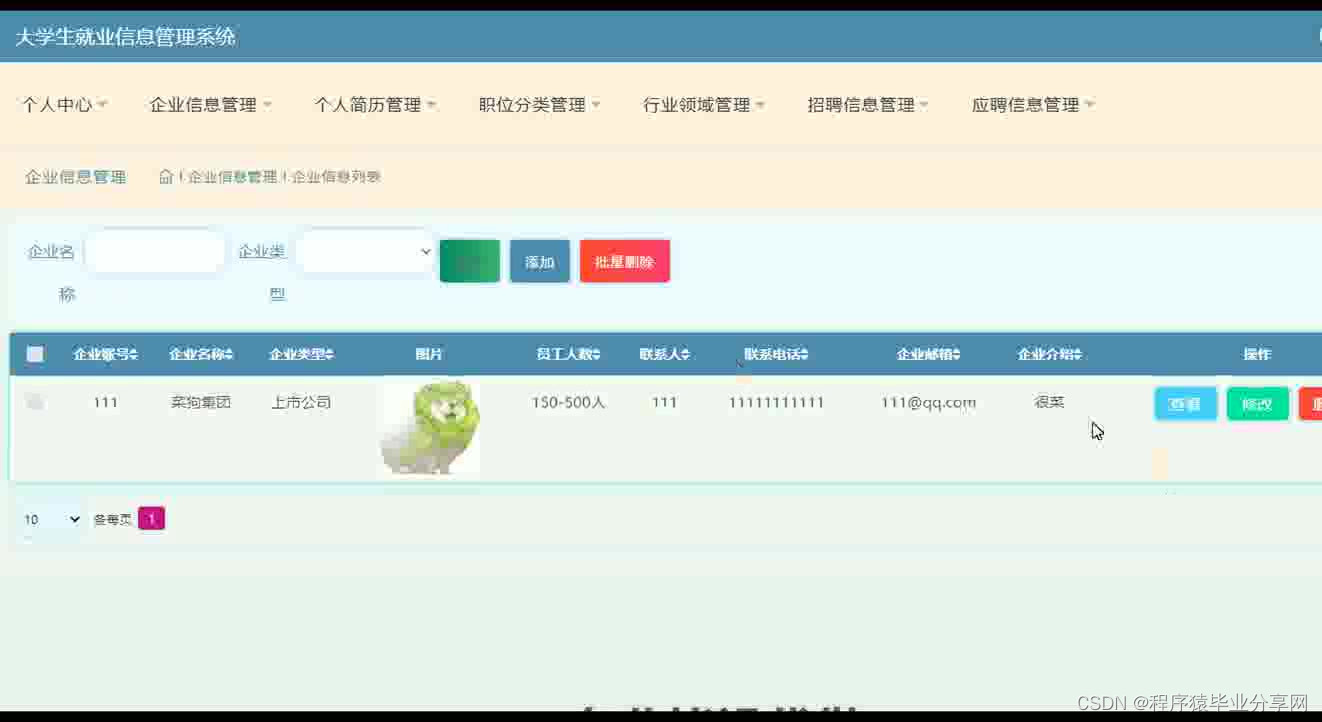The height and width of the screenshot is (722, 1322).
Task: Sort table by 联系人 column arrows
Action: click(685, 354)
